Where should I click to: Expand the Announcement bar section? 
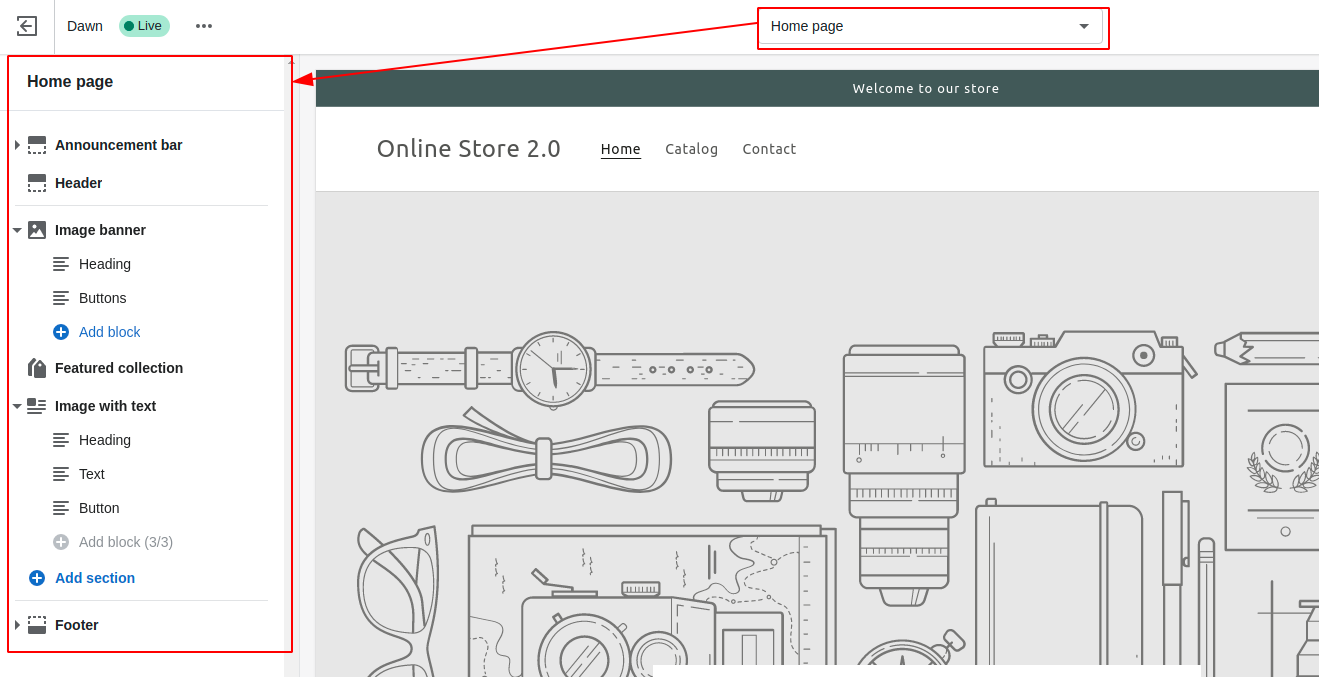pyautogui.click(x=17, y=145)
